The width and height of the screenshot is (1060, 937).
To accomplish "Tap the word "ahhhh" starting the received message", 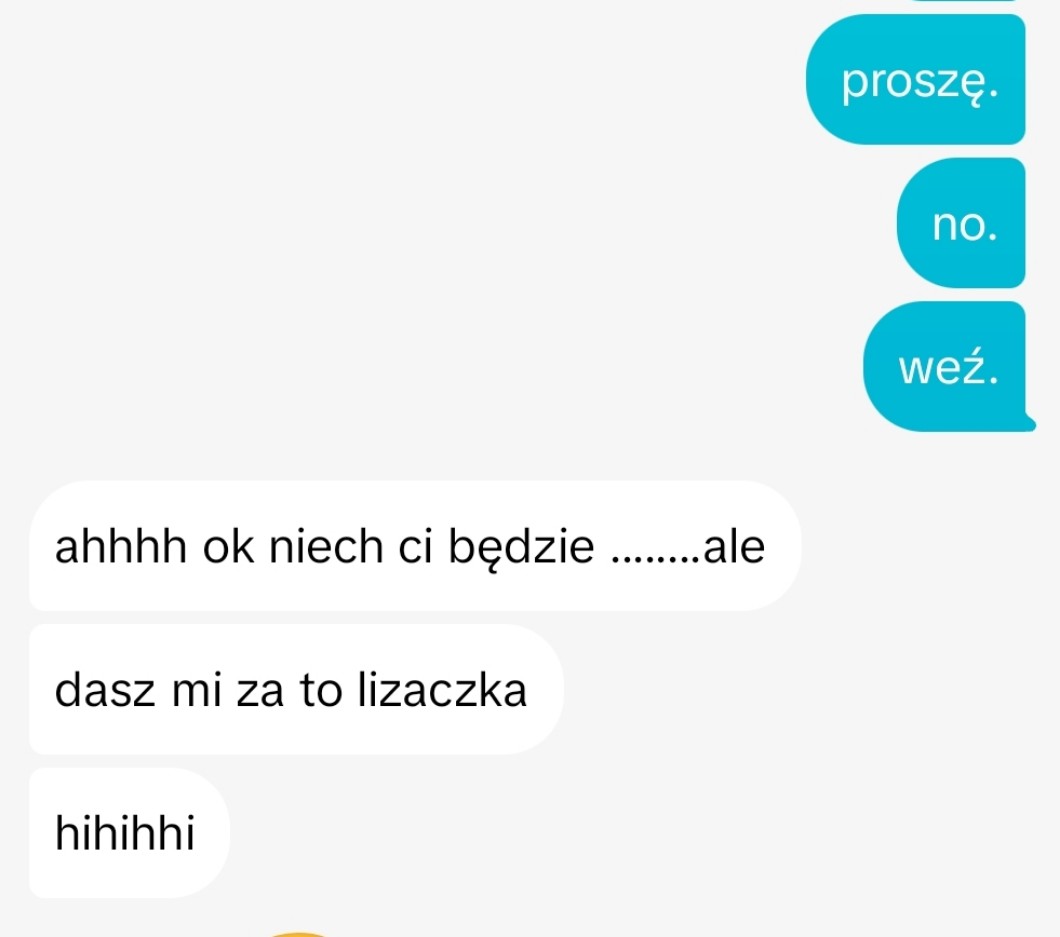I will (x=120, y=546).
